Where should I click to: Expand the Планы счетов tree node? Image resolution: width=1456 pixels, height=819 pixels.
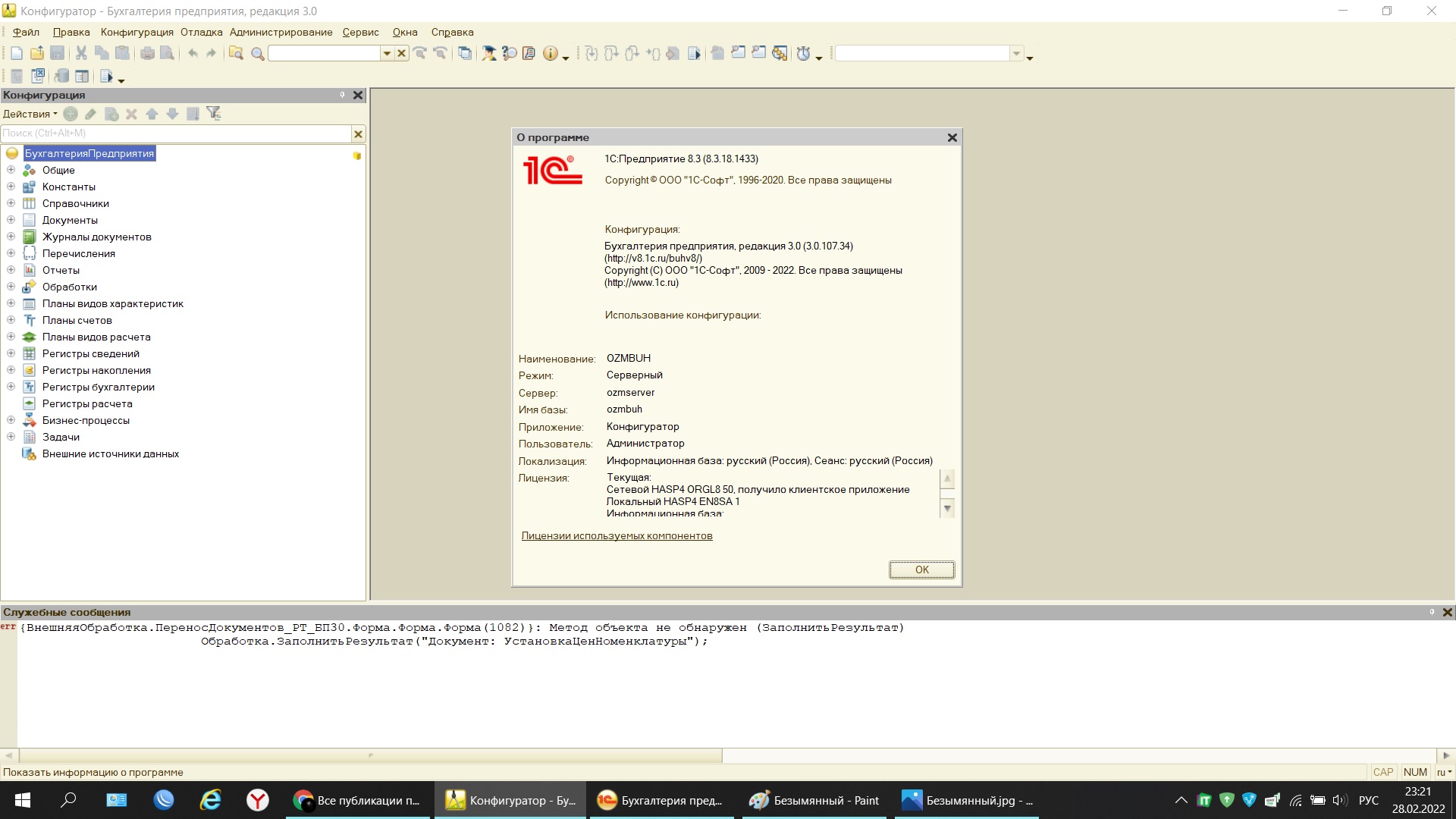(11, 320)
